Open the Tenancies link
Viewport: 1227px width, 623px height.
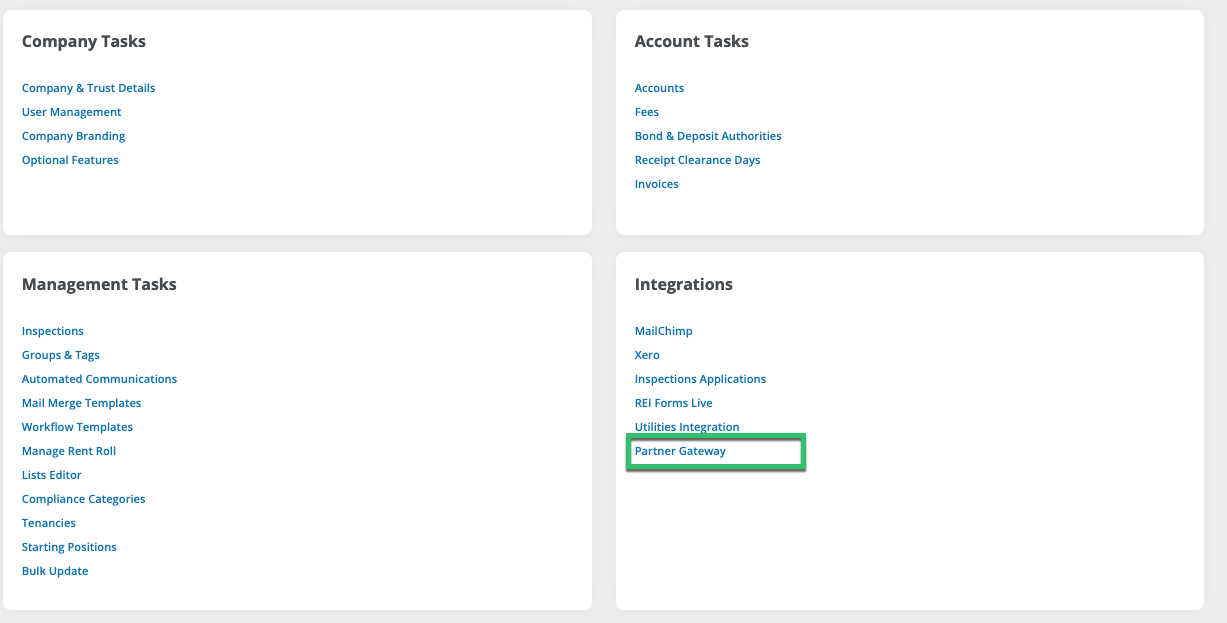click(x=49, y=523)
